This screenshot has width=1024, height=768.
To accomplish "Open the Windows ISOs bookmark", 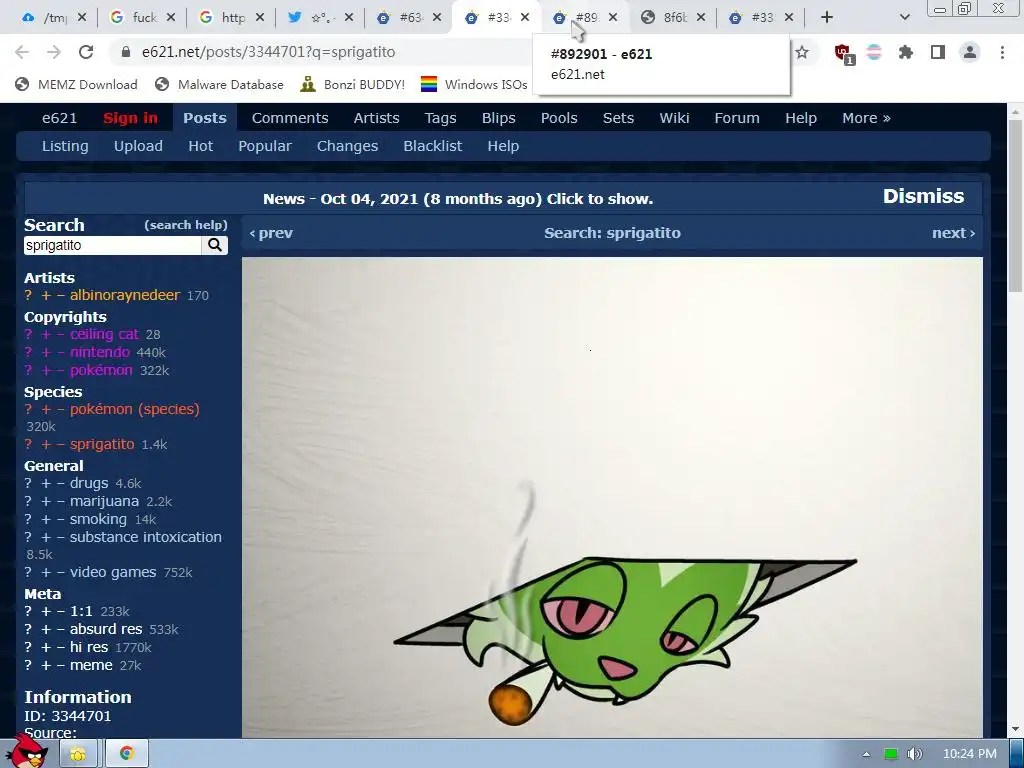I will coord(474,84).
